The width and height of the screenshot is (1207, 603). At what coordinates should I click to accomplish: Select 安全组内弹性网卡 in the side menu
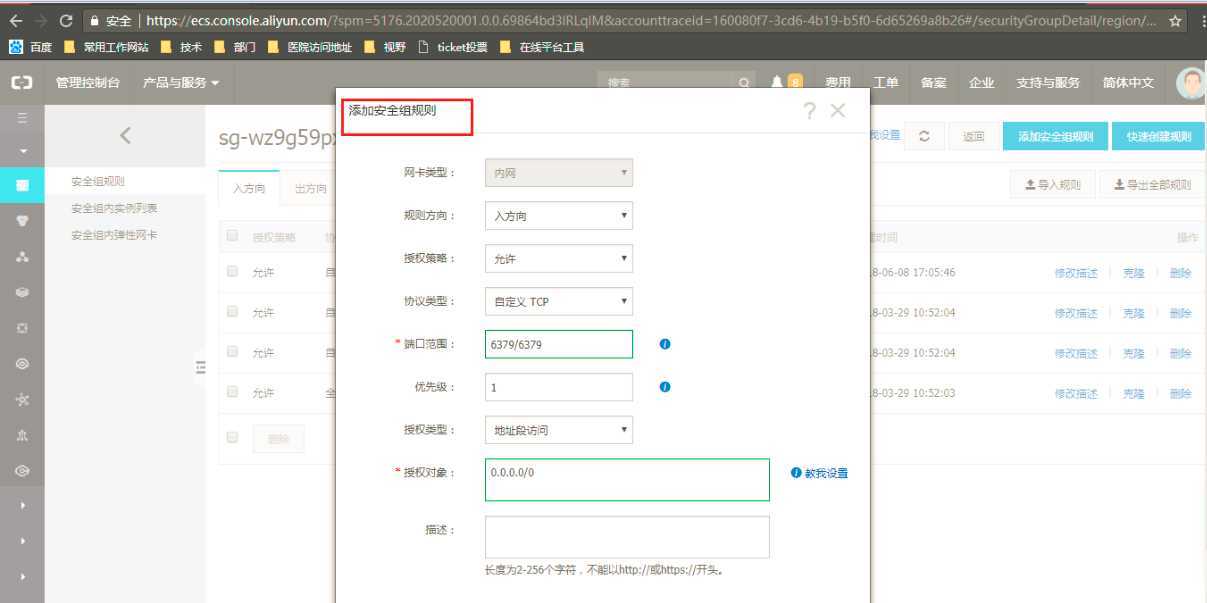point(114,235)
